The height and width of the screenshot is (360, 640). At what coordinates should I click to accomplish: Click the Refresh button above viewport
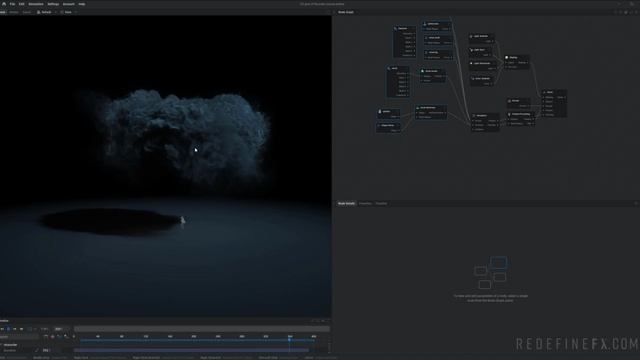coord(44,12)
